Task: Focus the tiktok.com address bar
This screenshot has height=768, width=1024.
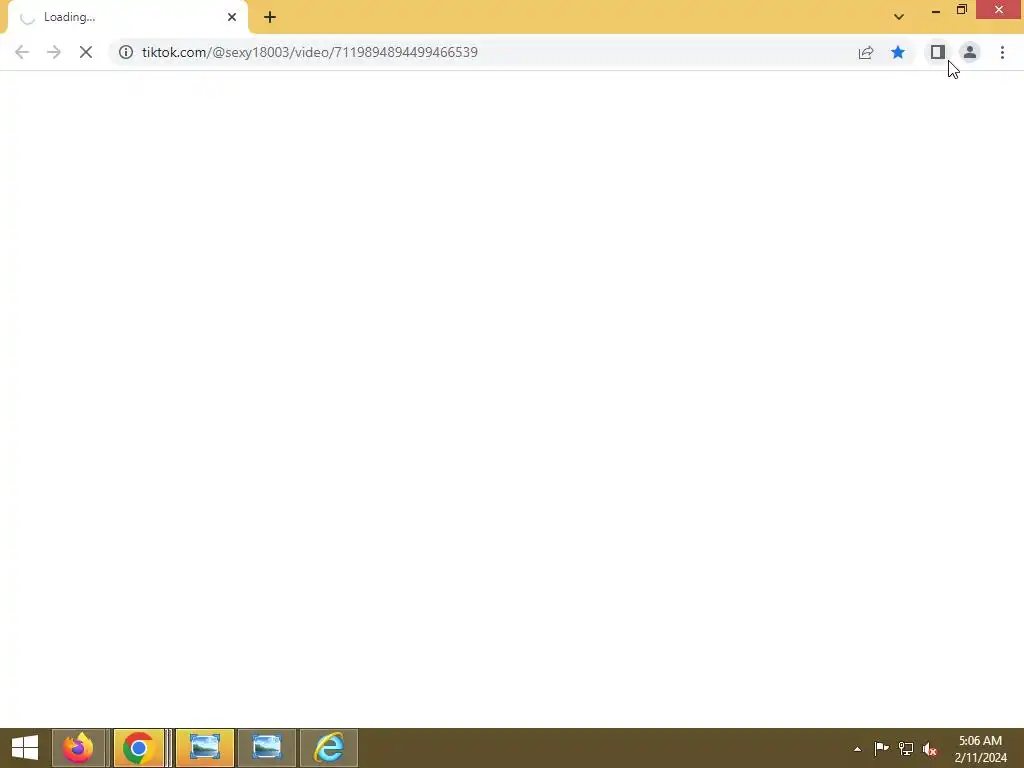Action: [x=483, y=52]
